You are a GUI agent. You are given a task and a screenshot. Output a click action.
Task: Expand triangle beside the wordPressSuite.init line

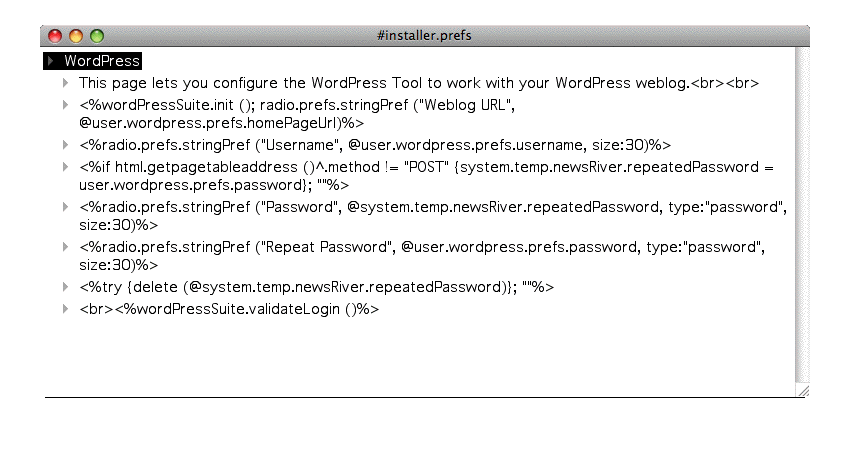[66, 104]
